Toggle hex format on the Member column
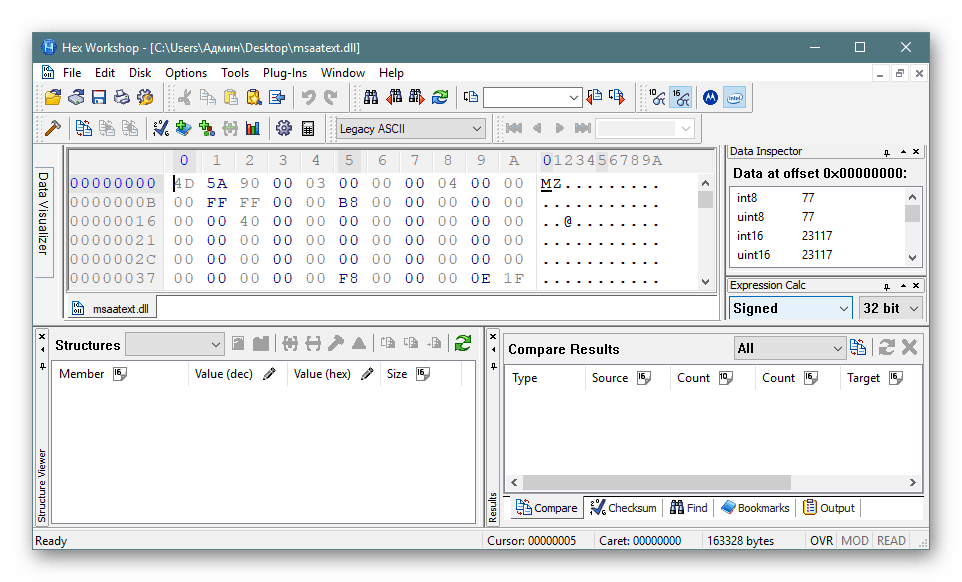 click(x=120, y=373)
